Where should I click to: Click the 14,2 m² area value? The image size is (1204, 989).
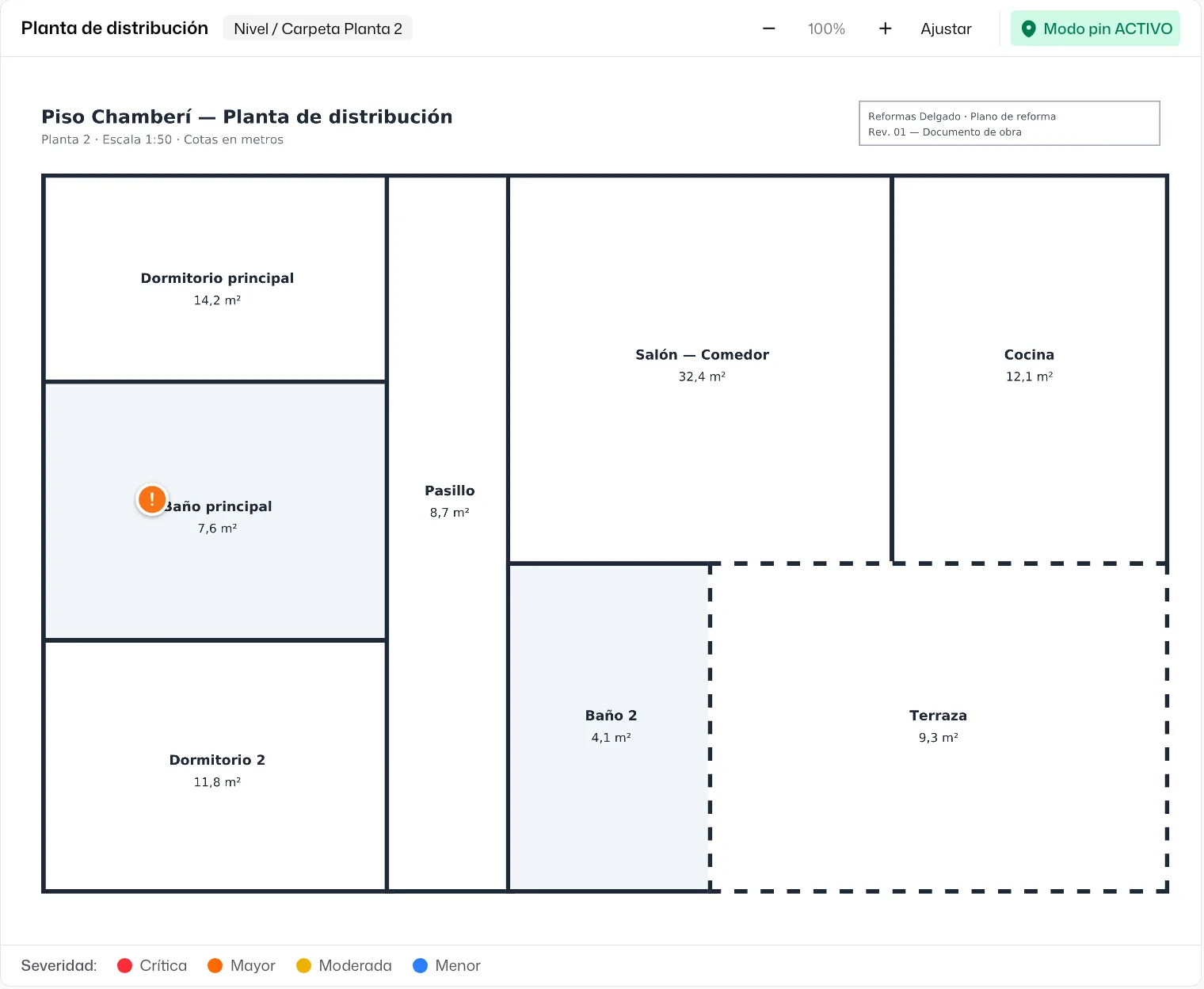coord(217,300)
